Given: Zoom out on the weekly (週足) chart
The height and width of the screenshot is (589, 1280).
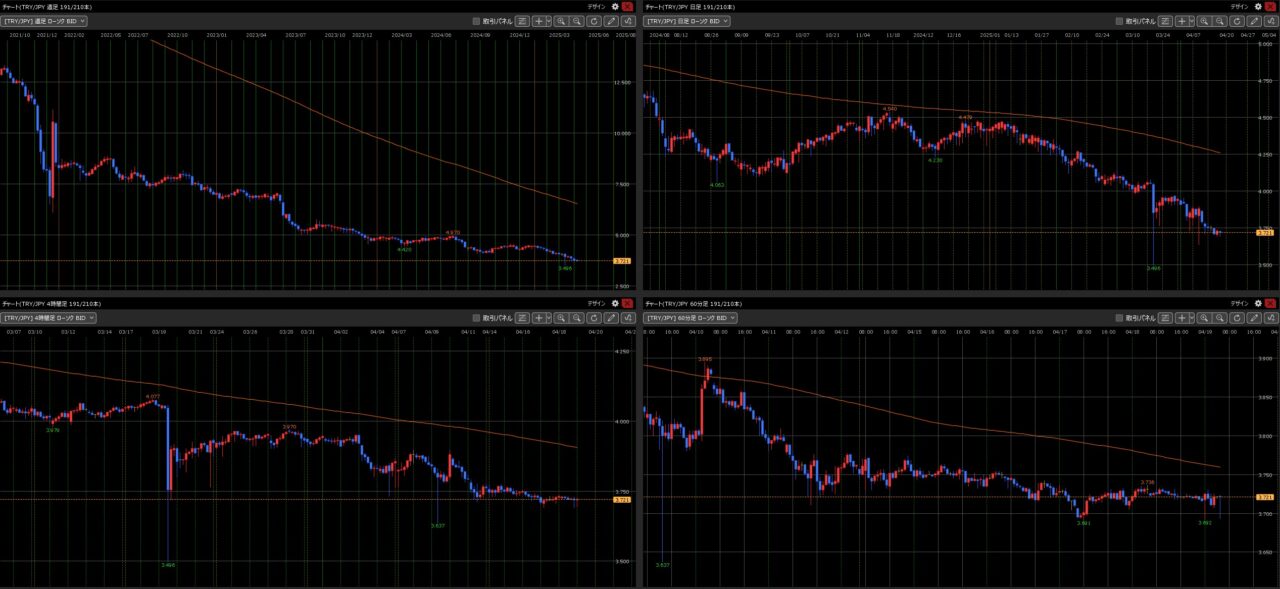Looking at the screenshot, I should click(578, 20).
